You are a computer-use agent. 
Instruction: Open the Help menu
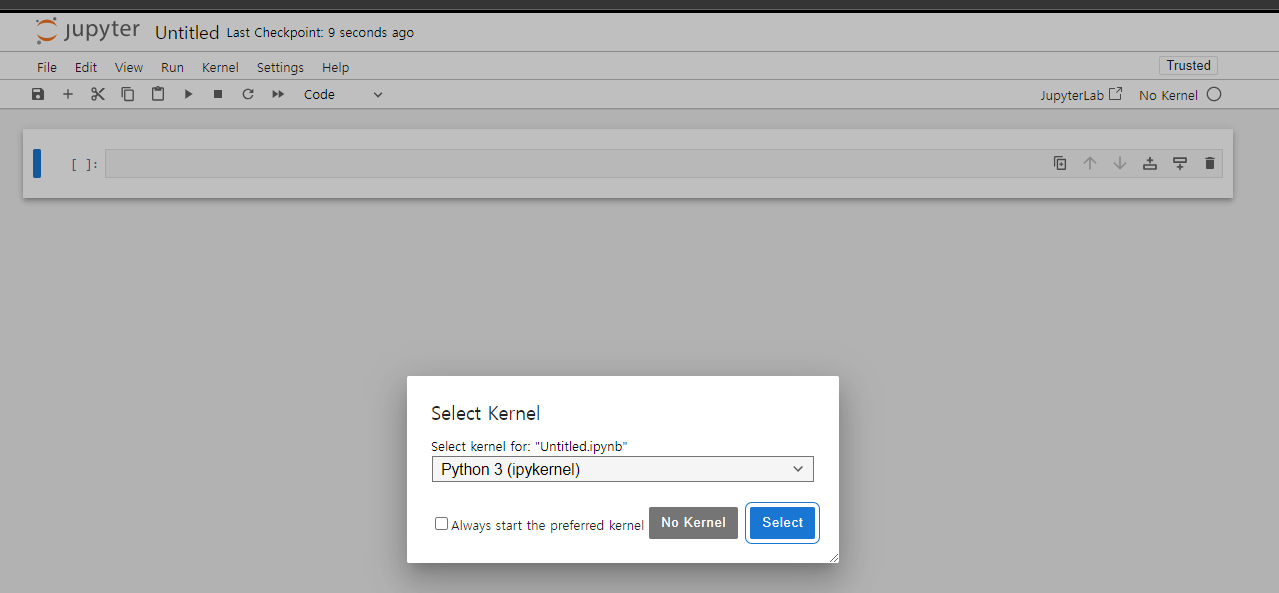point(336,67)
